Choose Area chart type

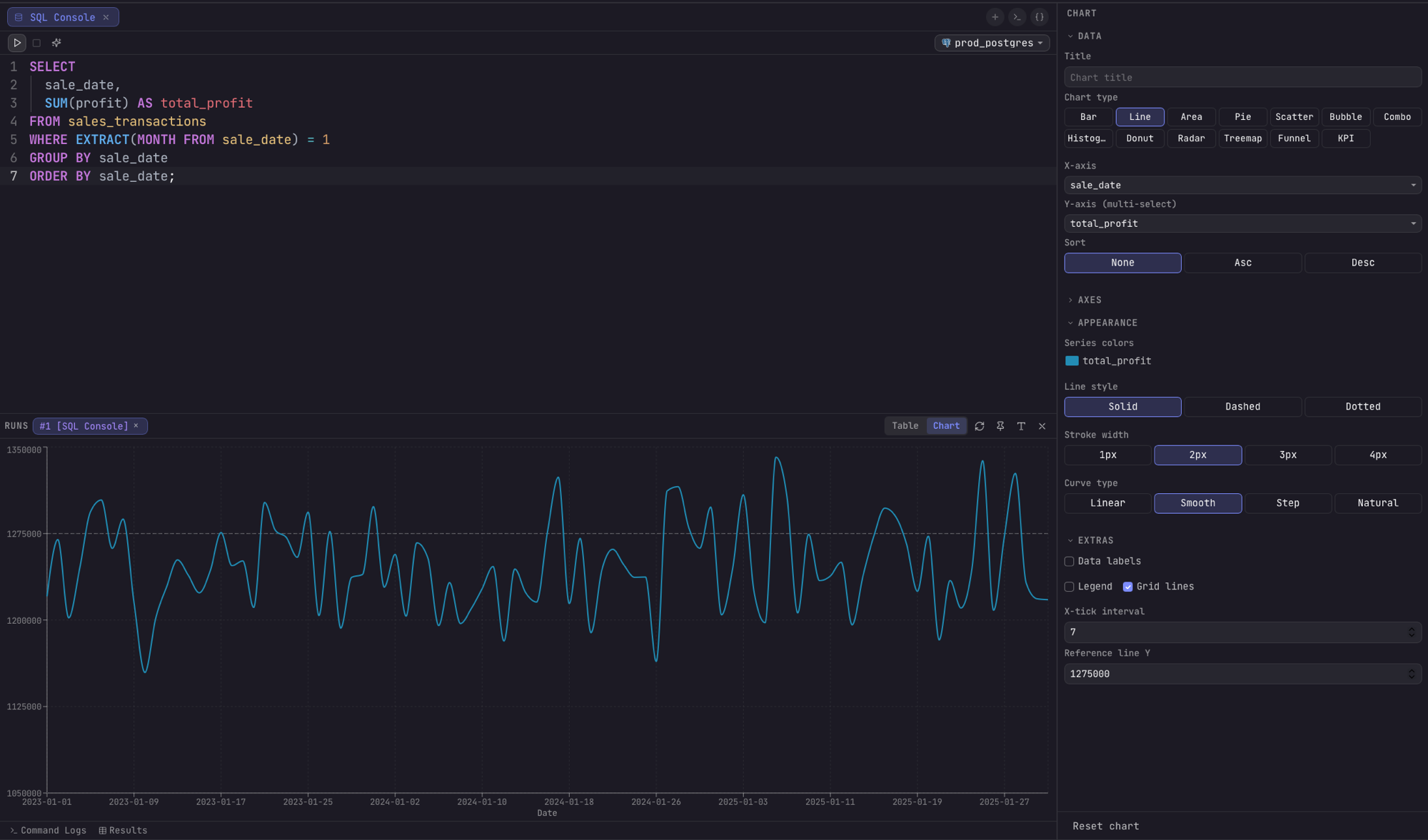coord(1191,117)
